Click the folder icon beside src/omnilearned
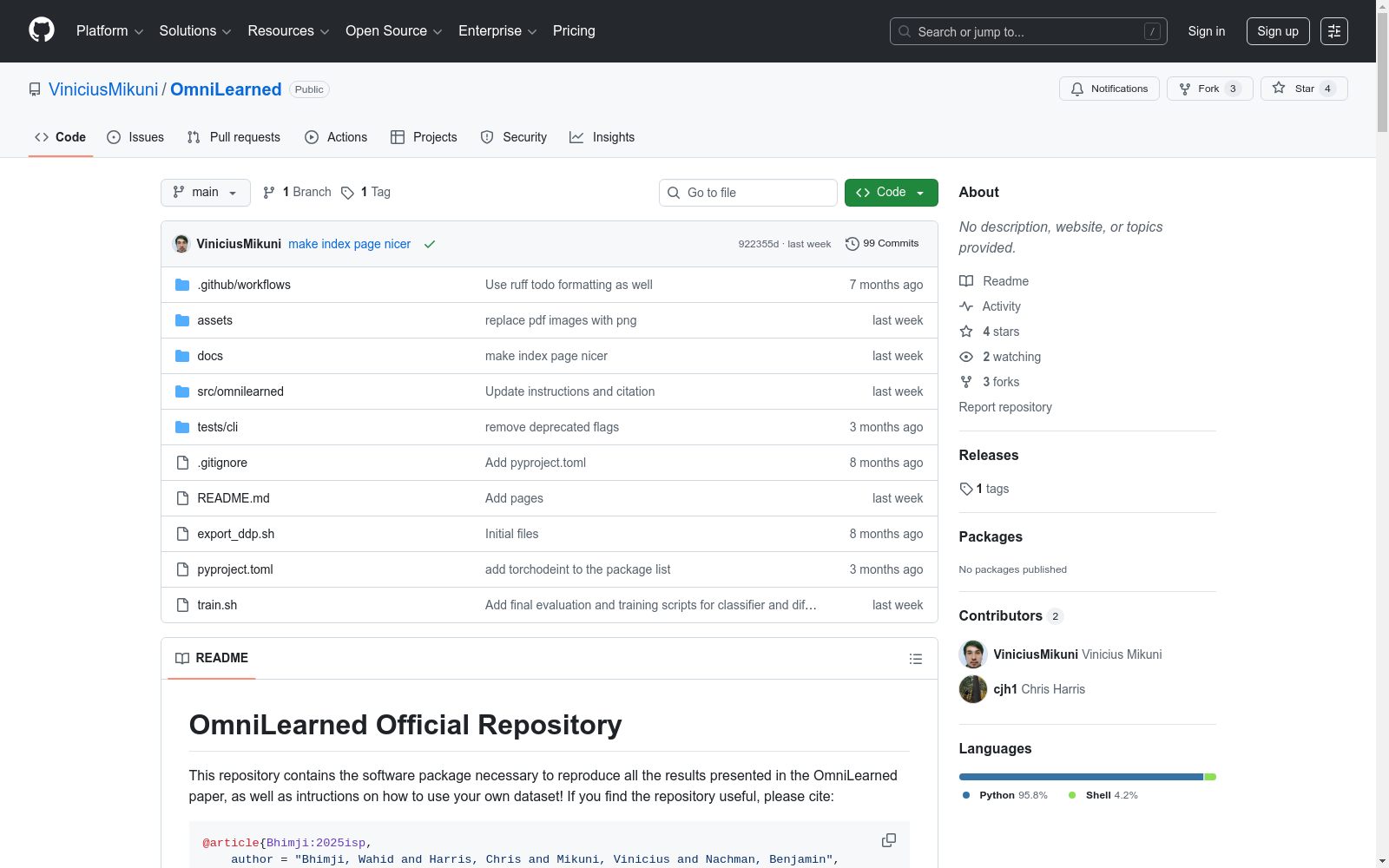 [x=182, y=391]
